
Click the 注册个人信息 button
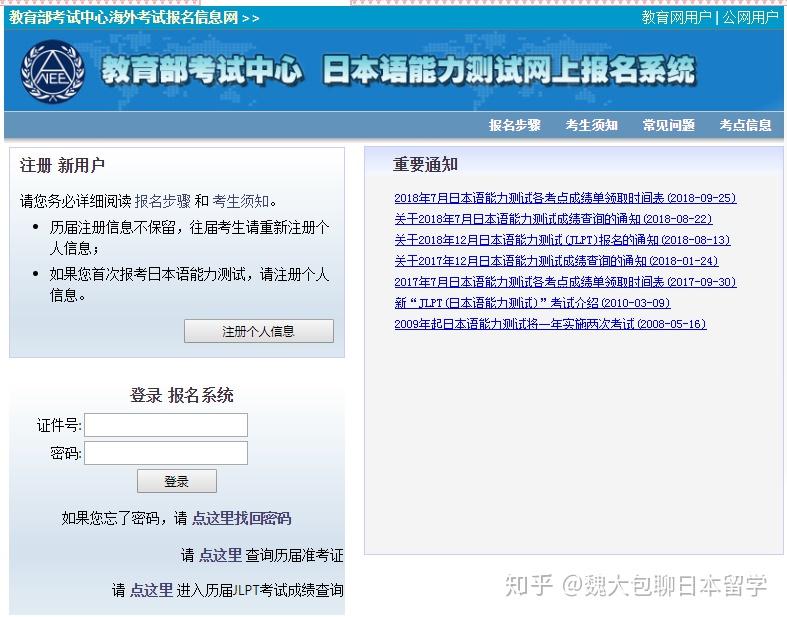point(258,331)
